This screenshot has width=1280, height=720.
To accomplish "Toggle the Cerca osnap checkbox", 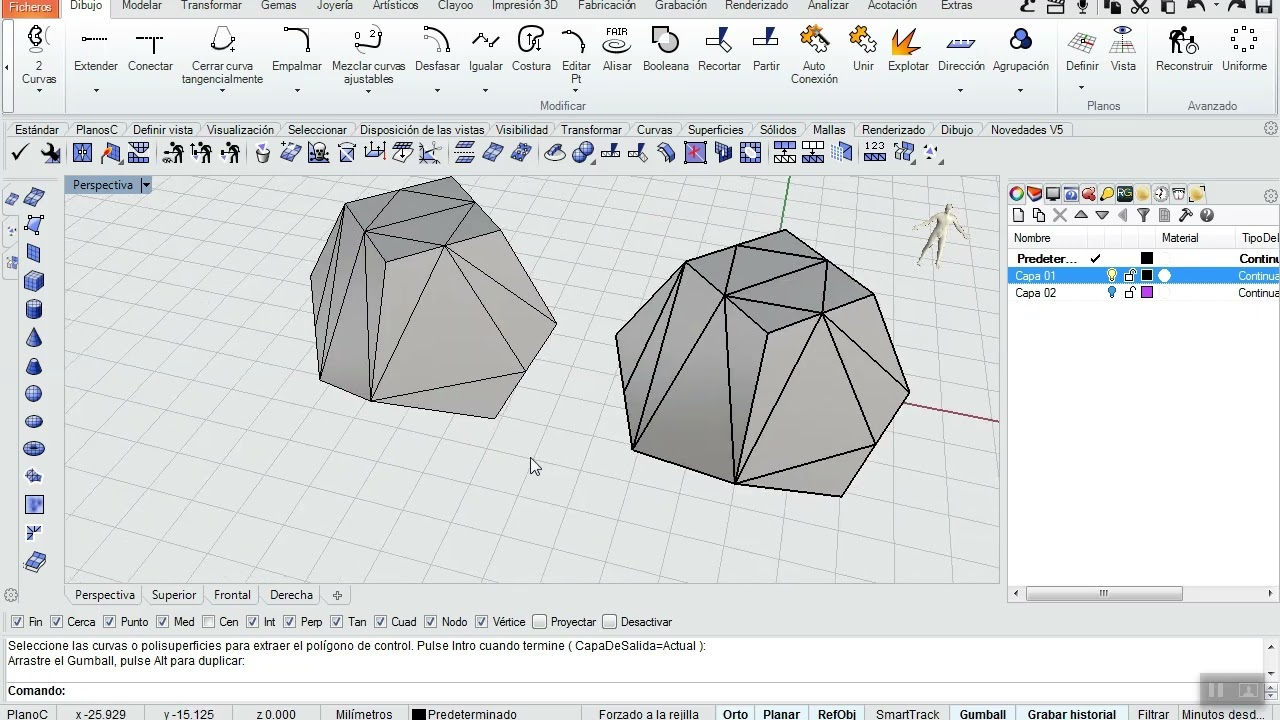I will (56, 622).
